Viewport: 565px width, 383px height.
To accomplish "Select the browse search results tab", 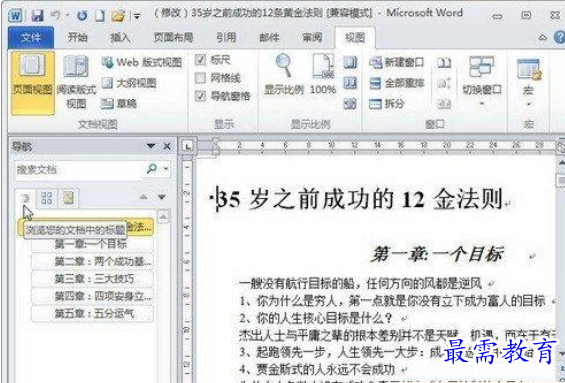I will 68,198.
